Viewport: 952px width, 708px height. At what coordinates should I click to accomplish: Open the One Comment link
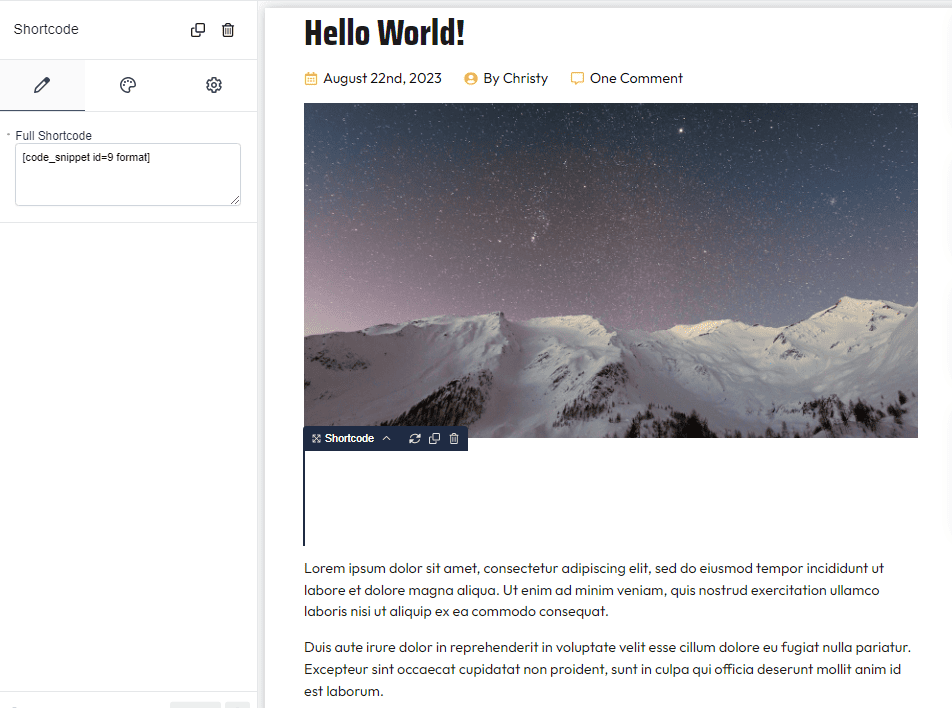[x=636, y=78]
